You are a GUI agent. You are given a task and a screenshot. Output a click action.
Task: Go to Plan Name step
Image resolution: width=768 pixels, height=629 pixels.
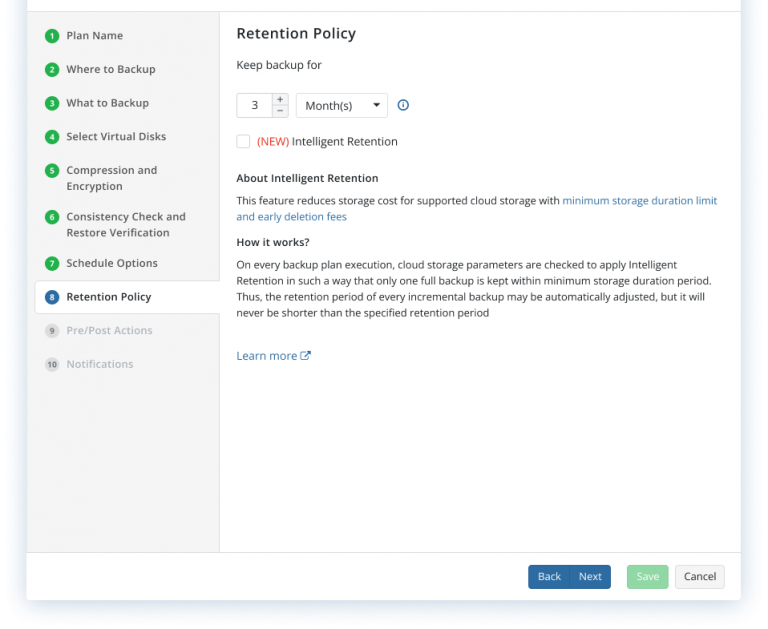(x=94, y=36)
